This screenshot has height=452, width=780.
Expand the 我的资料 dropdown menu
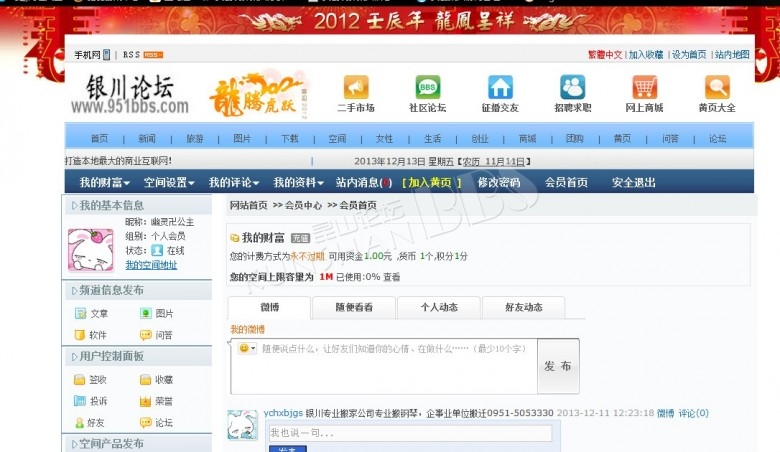click(298, 182)
